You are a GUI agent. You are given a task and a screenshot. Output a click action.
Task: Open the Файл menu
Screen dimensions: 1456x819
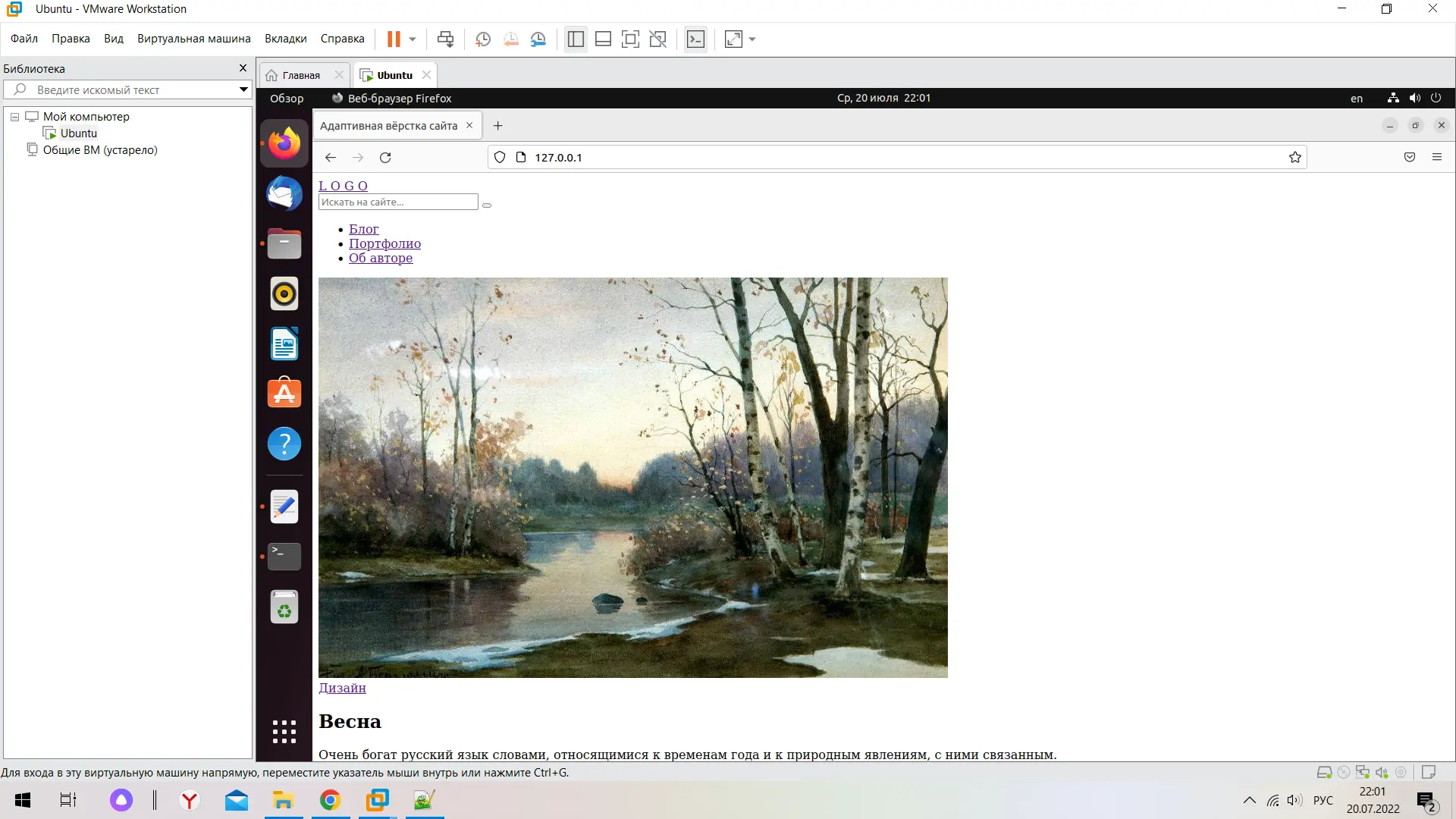point(24,39)
